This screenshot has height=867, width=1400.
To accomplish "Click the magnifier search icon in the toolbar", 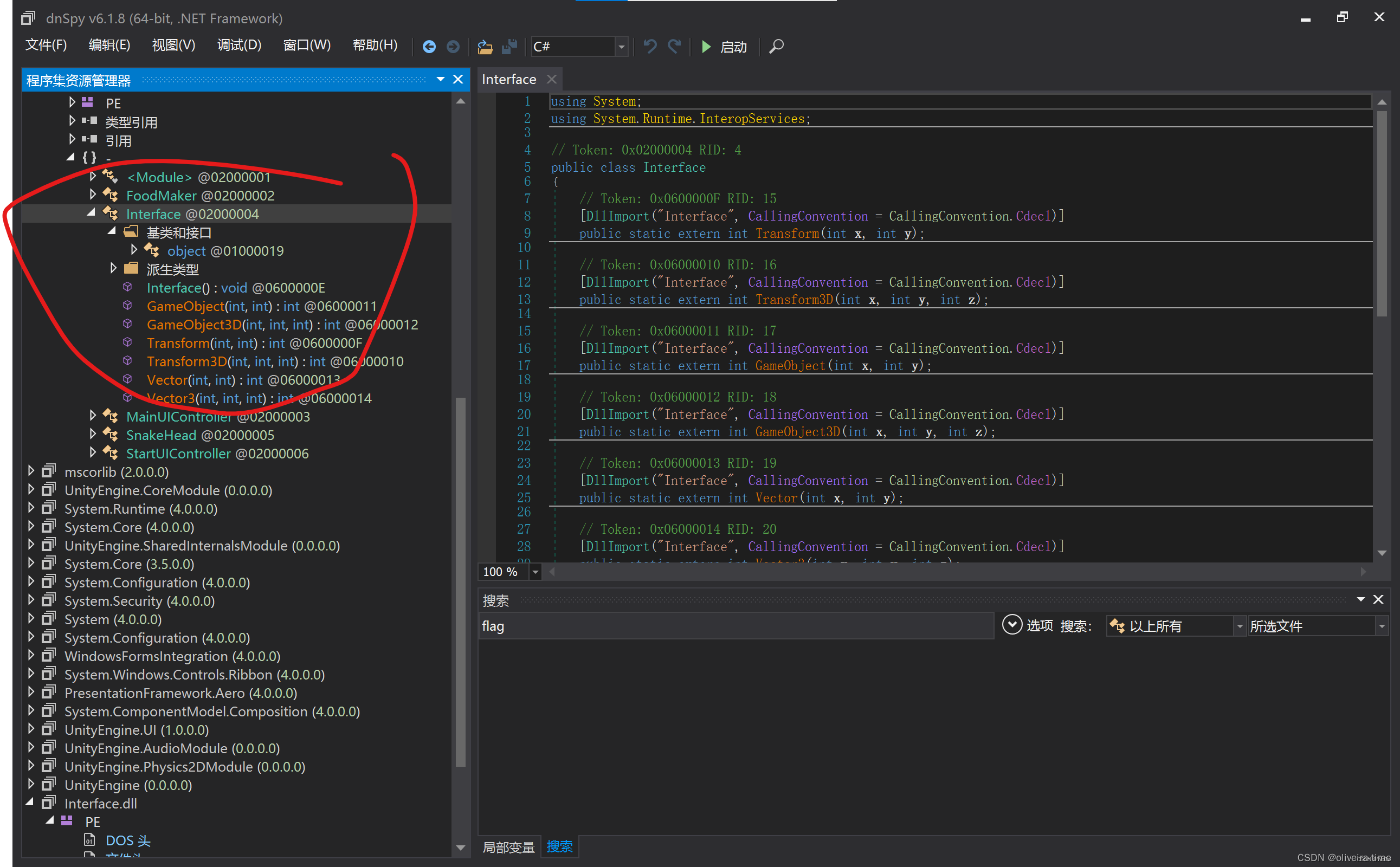I will tap(776, 47).
